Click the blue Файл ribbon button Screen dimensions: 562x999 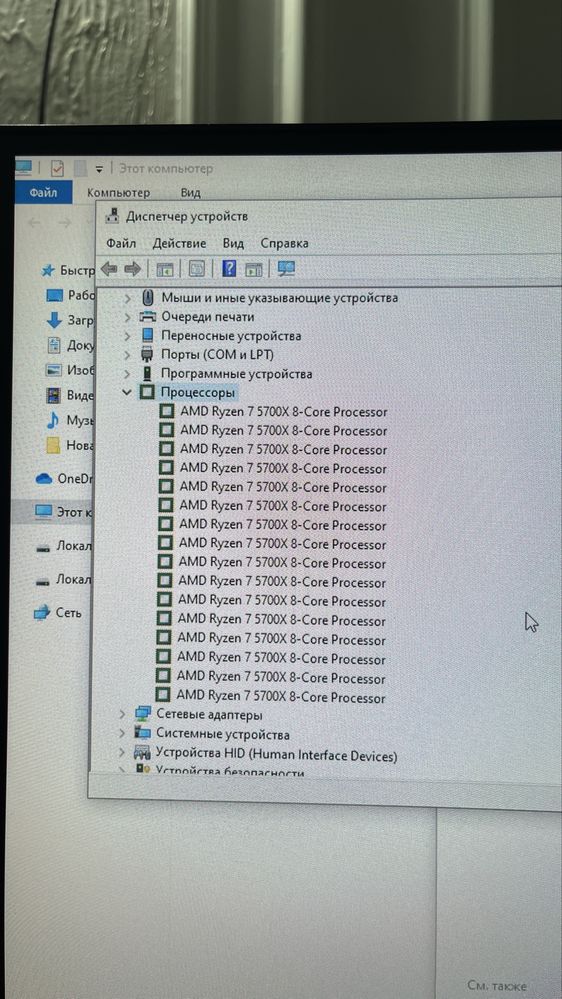pos(44,192)
